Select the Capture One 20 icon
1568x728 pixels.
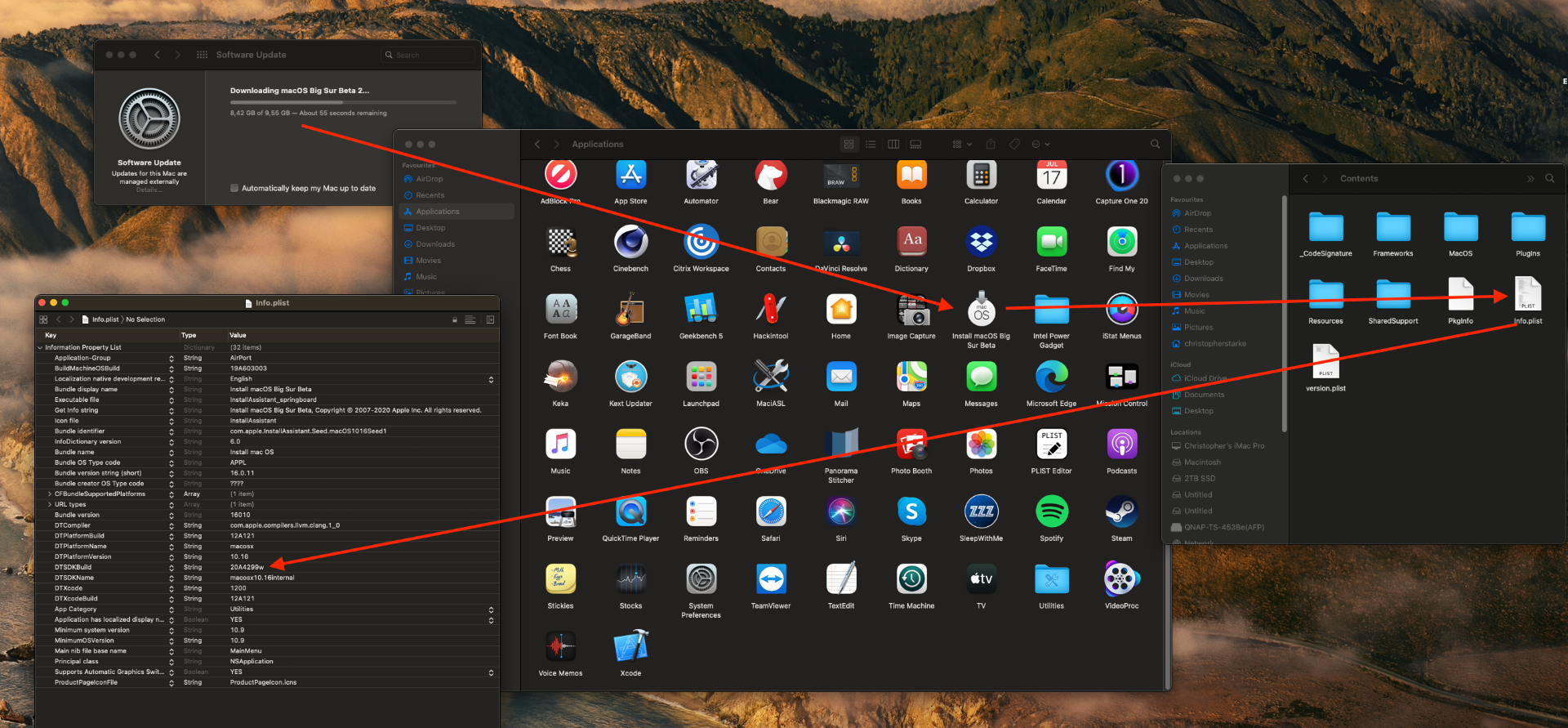(x=1122, y=175)
